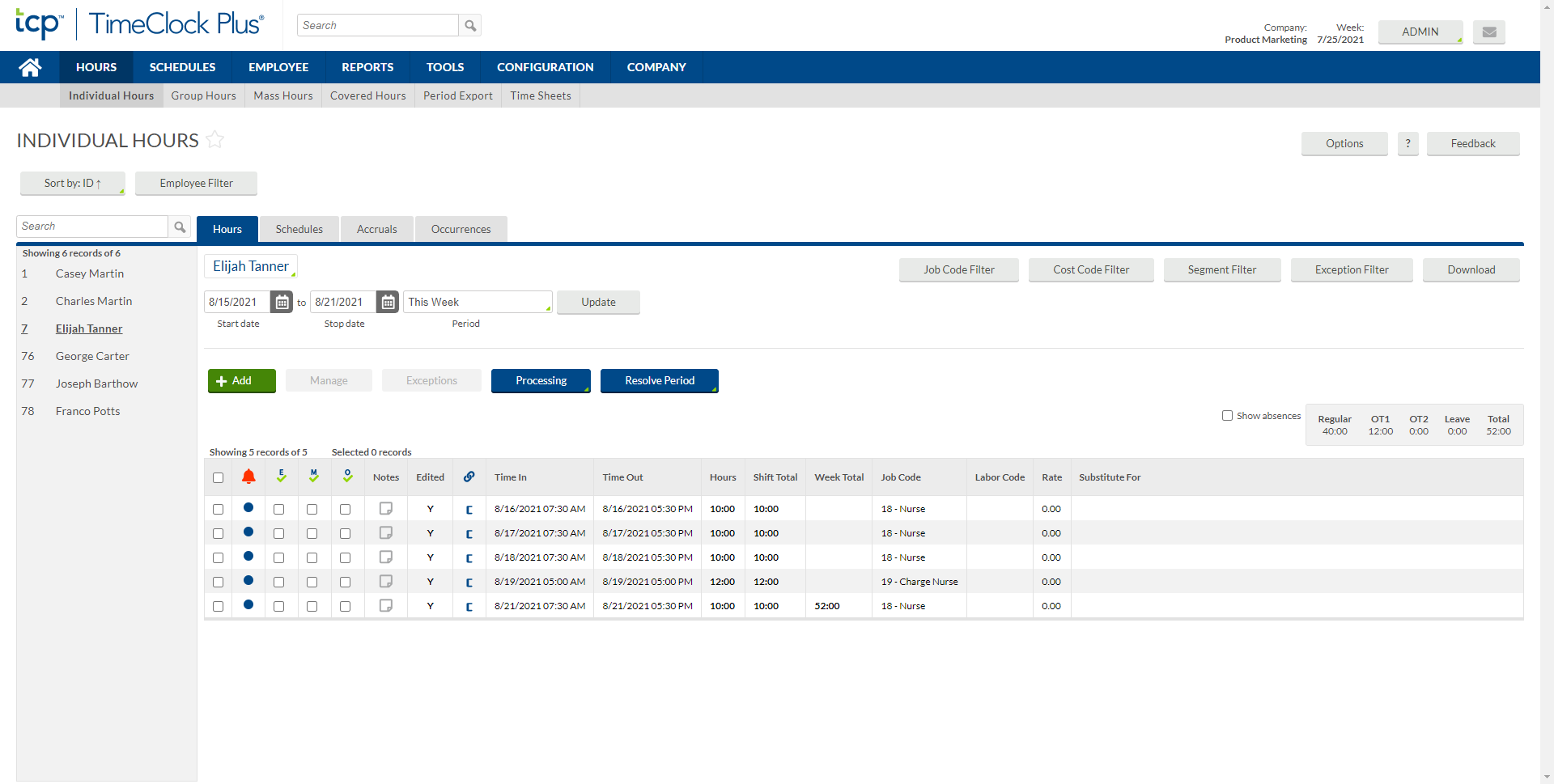
Task: Click the search magnifier beside the employee search box
Action: tap(180, 227)
